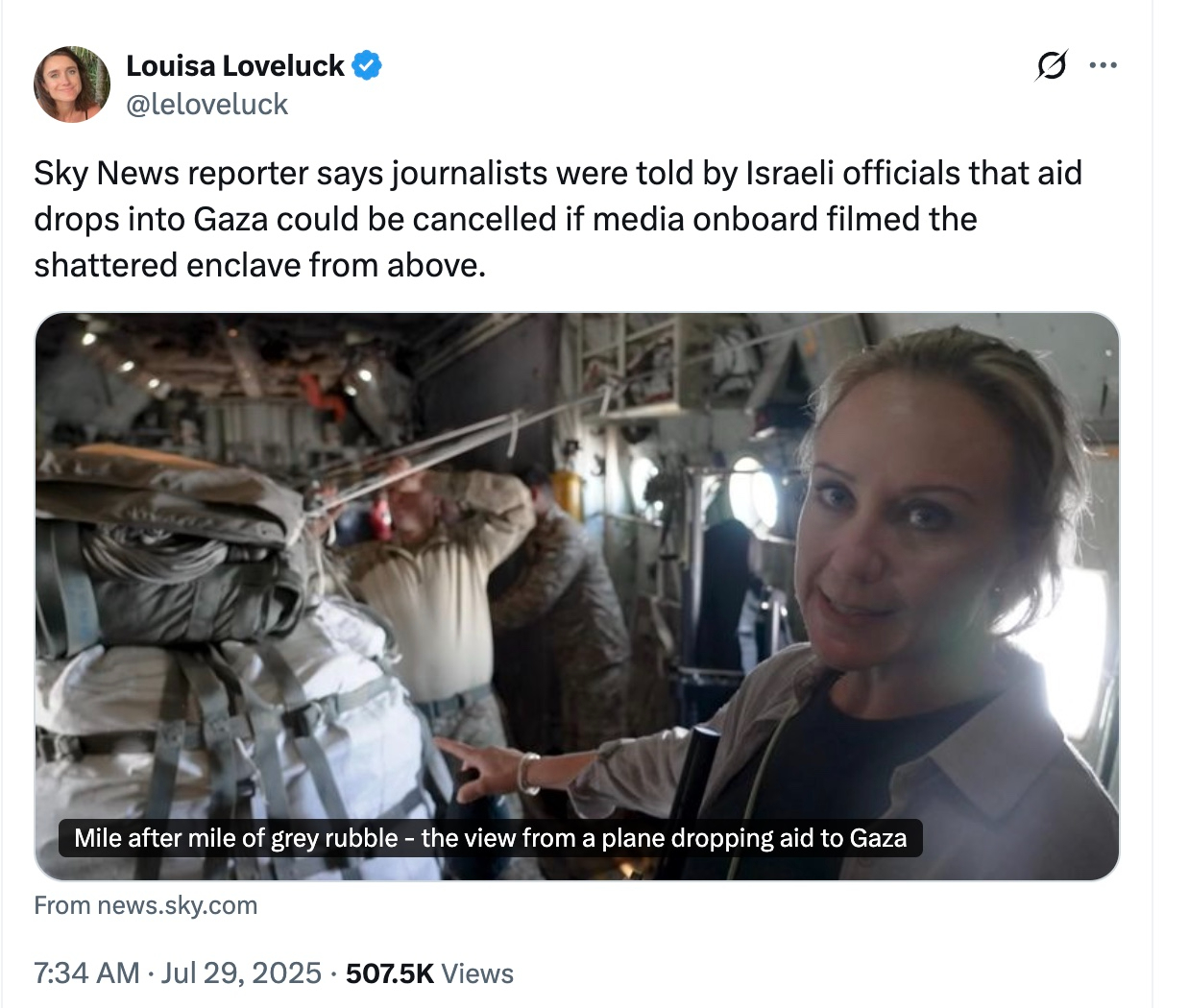The width and height of the screenshot is (1189, 1008).
Task: Click the 'Mile after mile of grey rubble' caption
Action: tap(490, 838)
